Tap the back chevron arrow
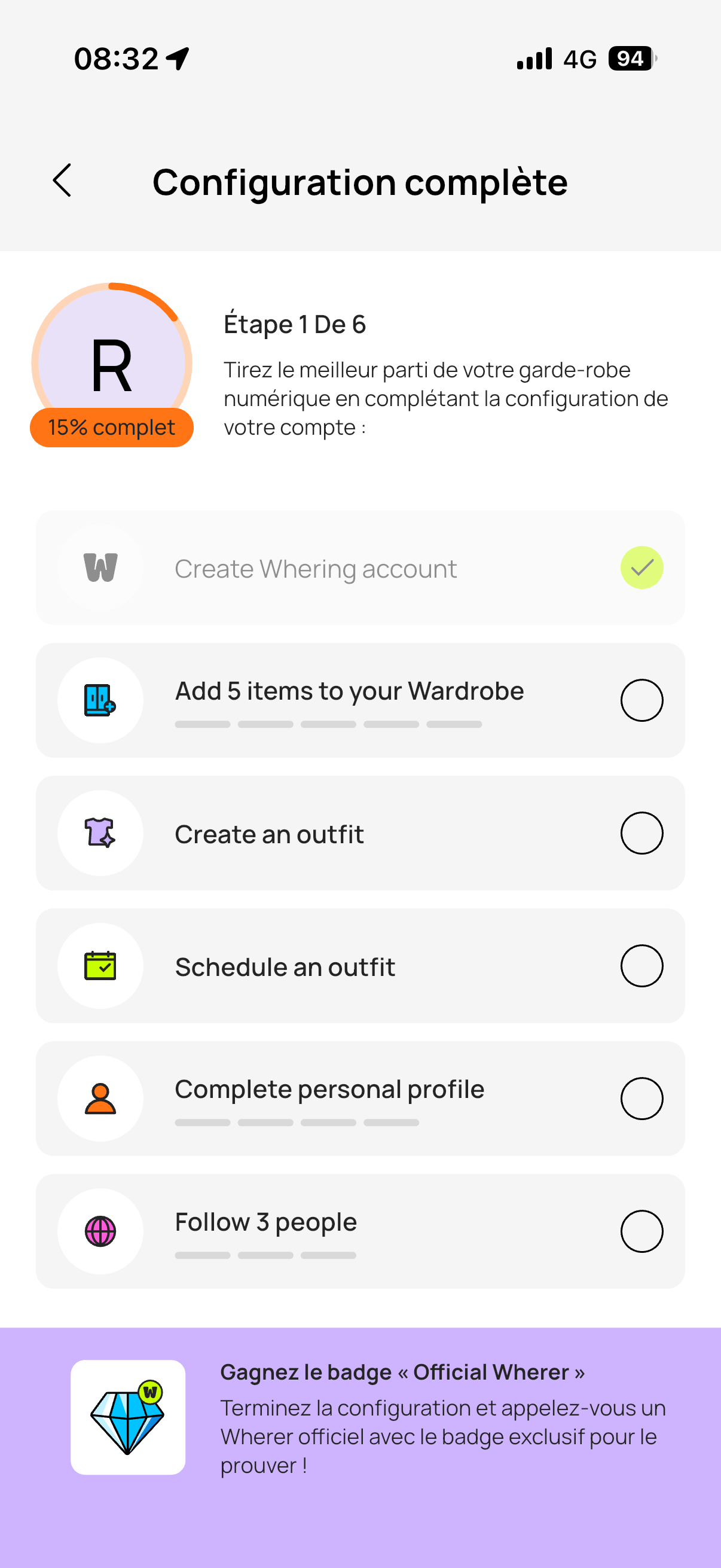721x1568 pixels. coord(62,180)
